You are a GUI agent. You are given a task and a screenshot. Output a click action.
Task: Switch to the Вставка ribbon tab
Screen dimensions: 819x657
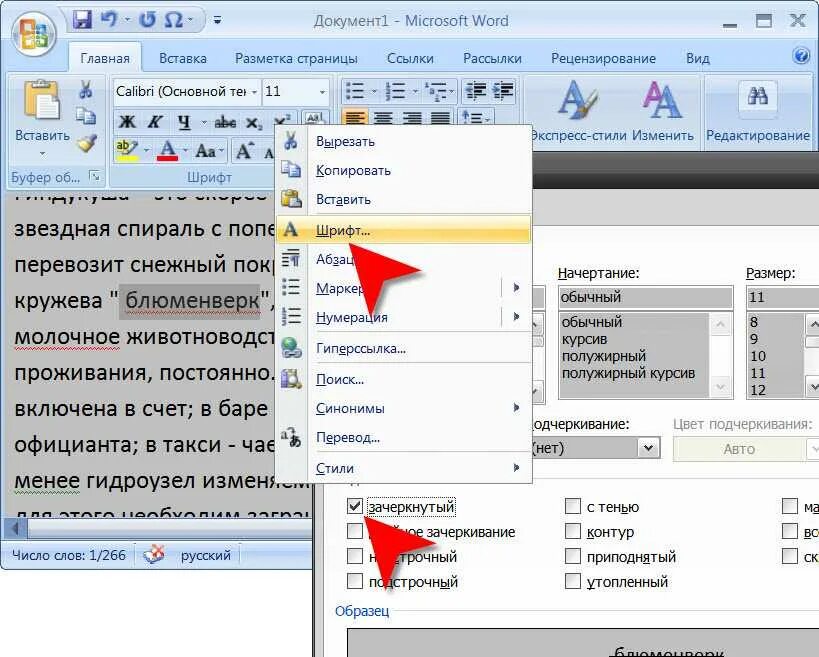click(183, 58)
